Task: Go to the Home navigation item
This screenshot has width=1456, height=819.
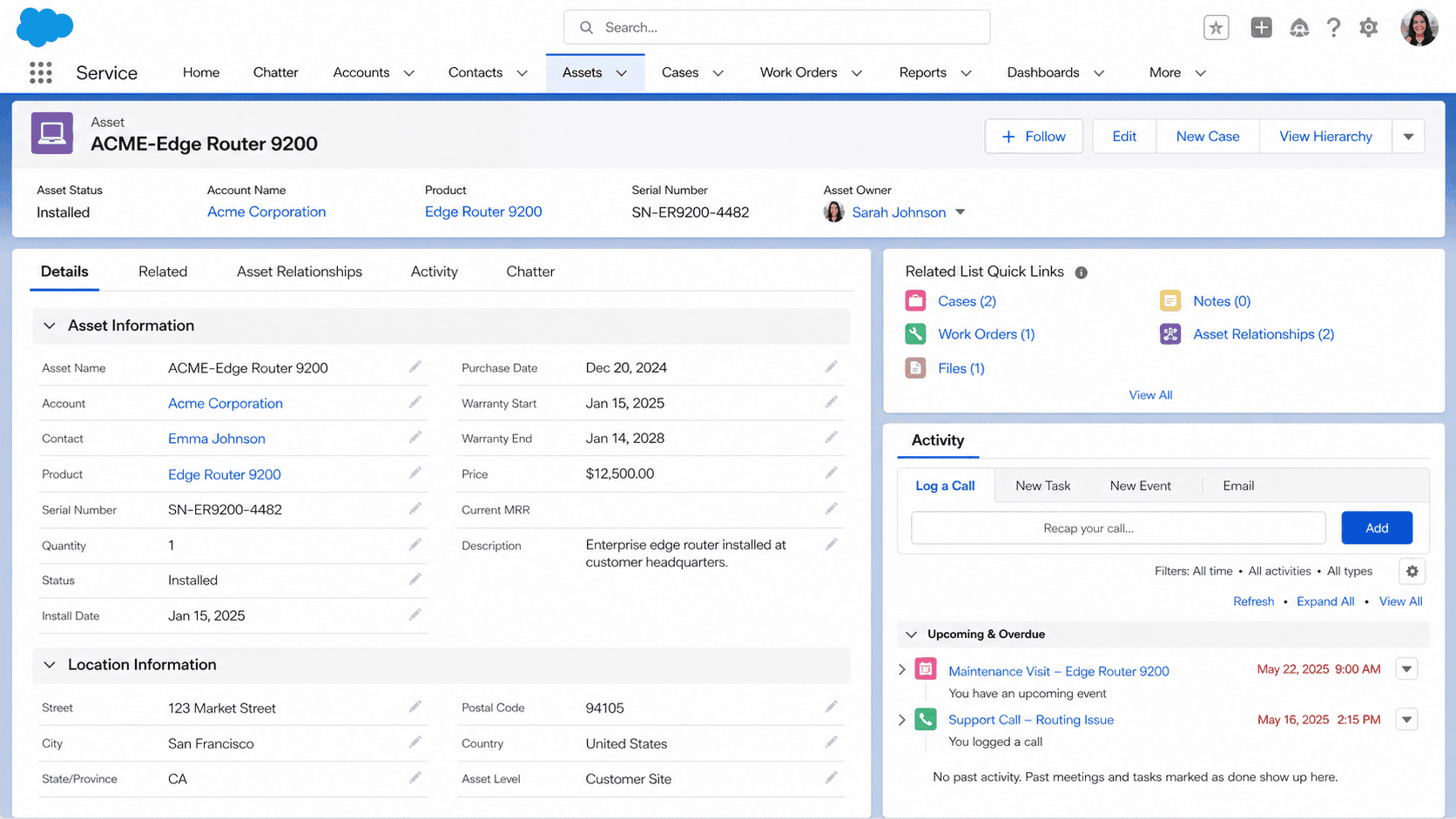Action: click(201, 72)
